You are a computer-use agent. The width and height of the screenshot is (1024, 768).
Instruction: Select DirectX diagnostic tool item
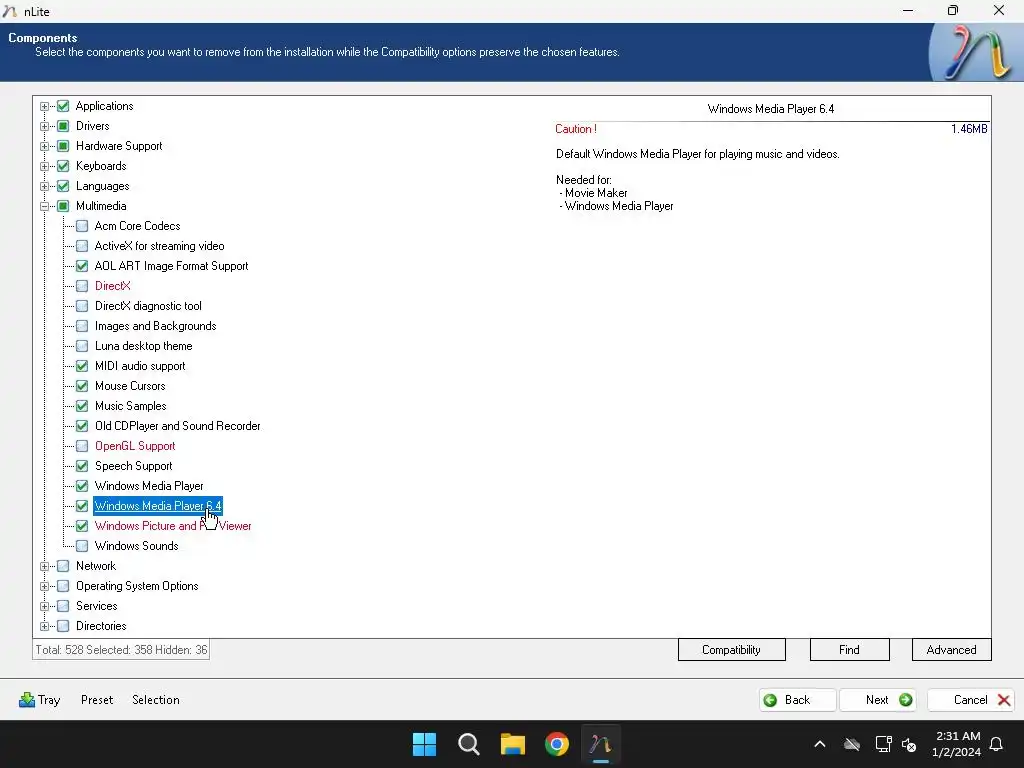point(148,306)
